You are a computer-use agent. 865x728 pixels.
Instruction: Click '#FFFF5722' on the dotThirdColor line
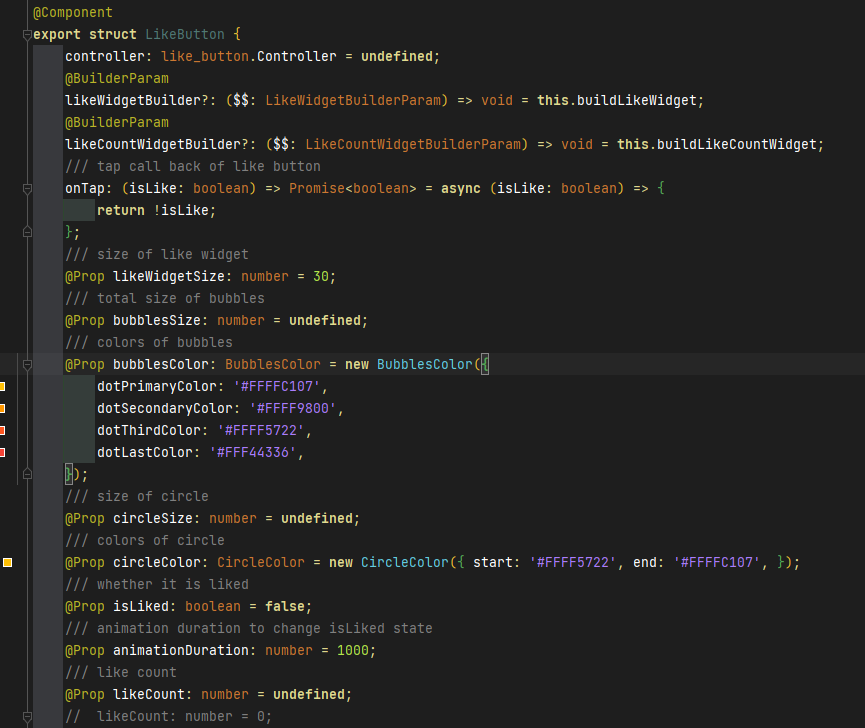(x=260, y=431)
